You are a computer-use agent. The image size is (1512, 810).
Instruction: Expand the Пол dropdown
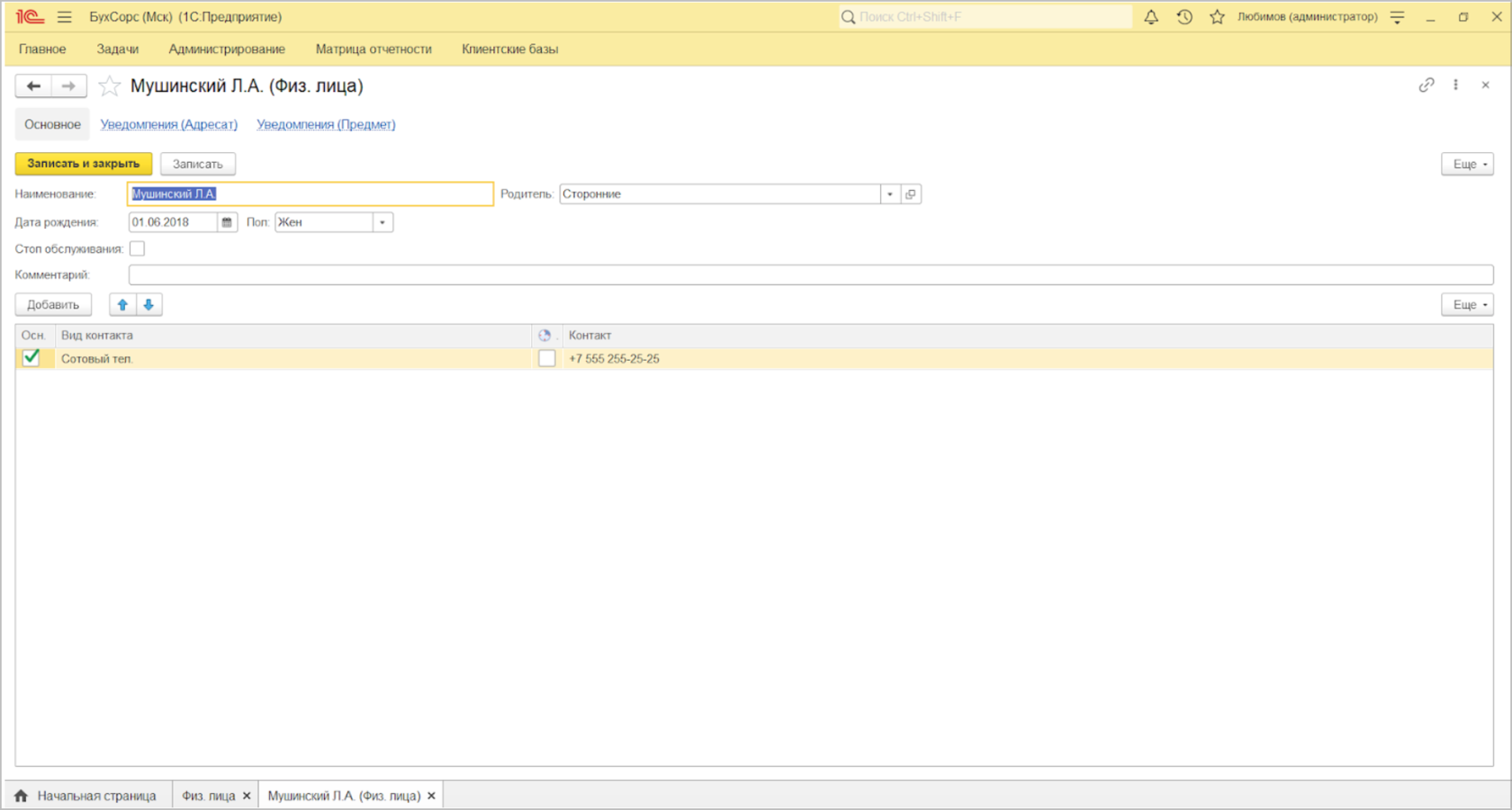click(383, 222)
